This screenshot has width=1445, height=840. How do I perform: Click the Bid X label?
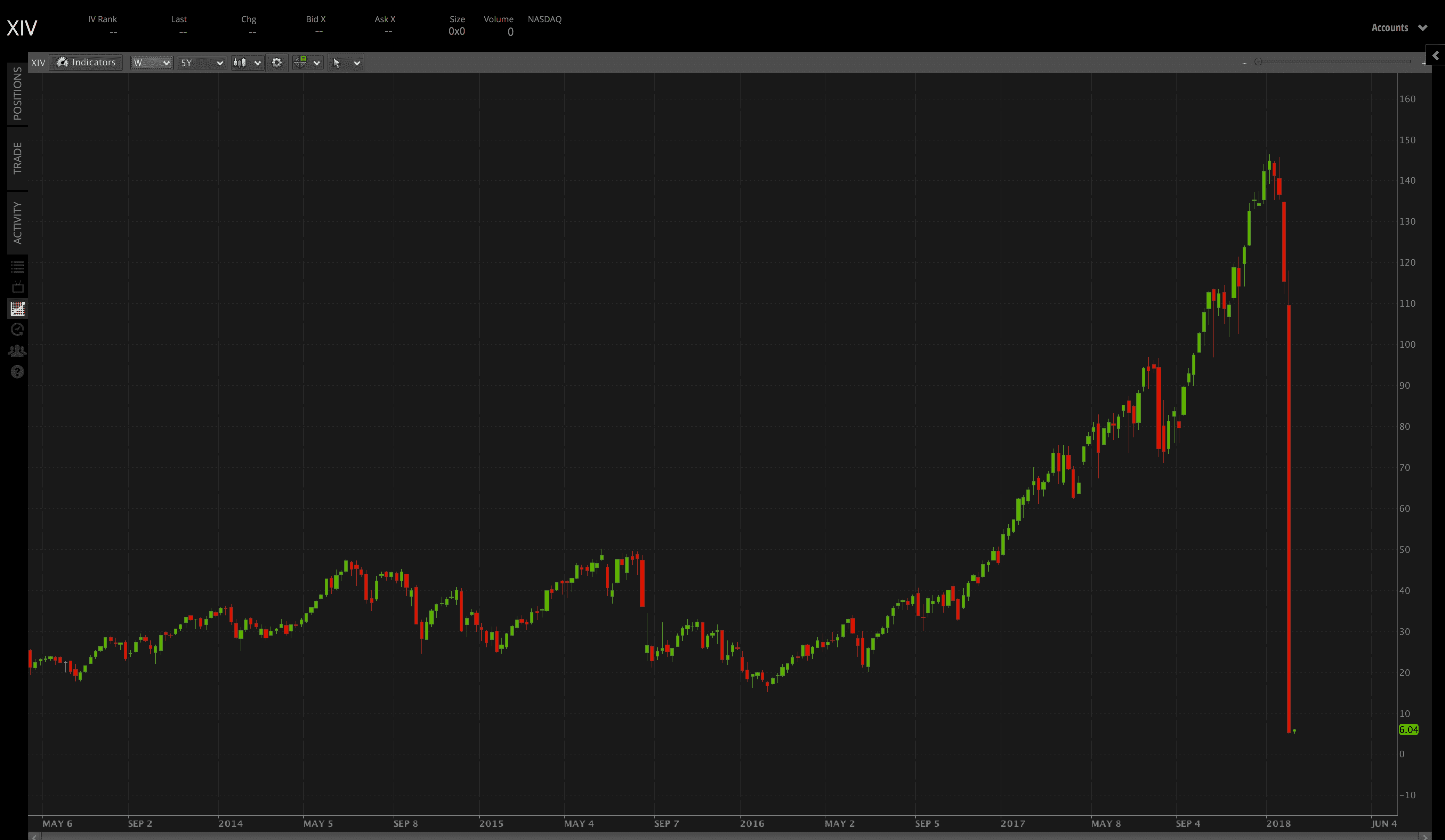pos(316,19)
